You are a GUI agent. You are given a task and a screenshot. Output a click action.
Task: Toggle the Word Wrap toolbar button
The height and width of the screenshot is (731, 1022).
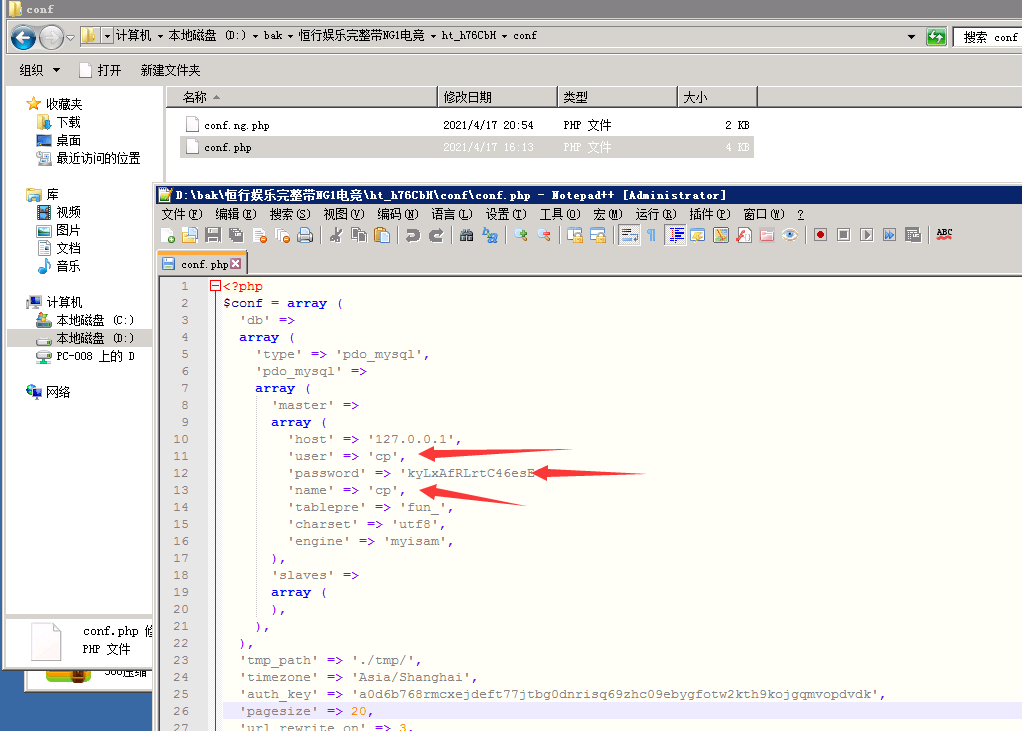pyautogui.click(x=628, y=235)
